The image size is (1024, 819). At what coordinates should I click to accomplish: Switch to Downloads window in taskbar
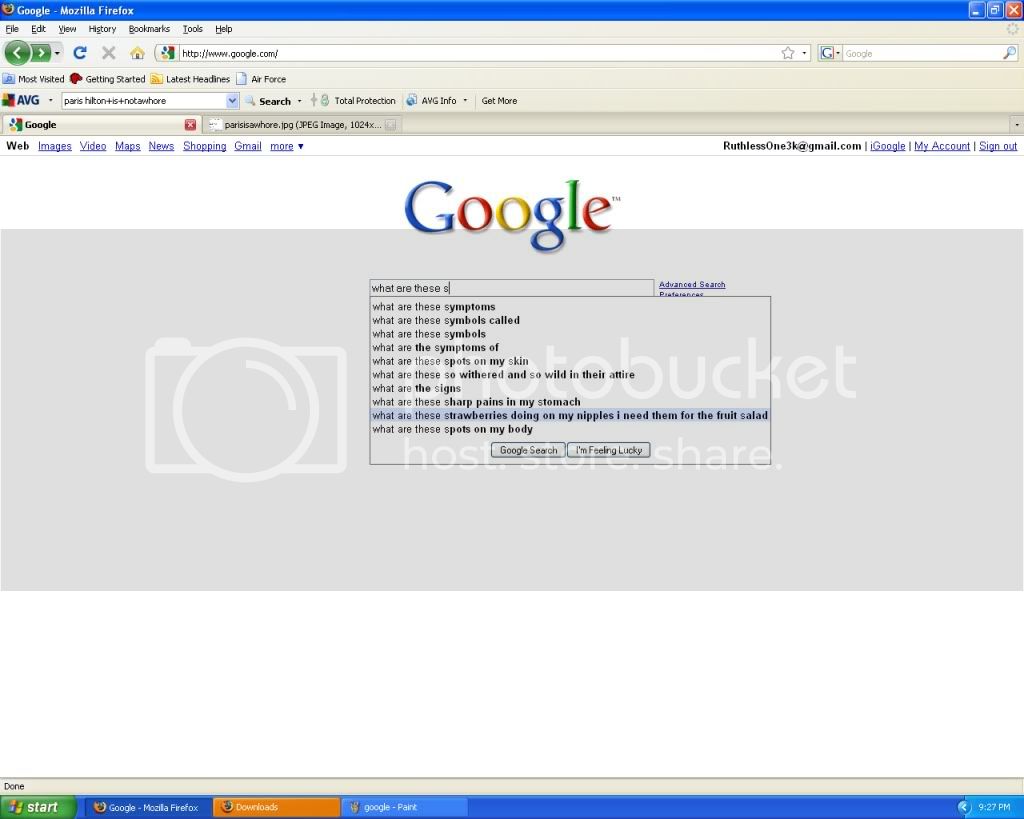276,807
